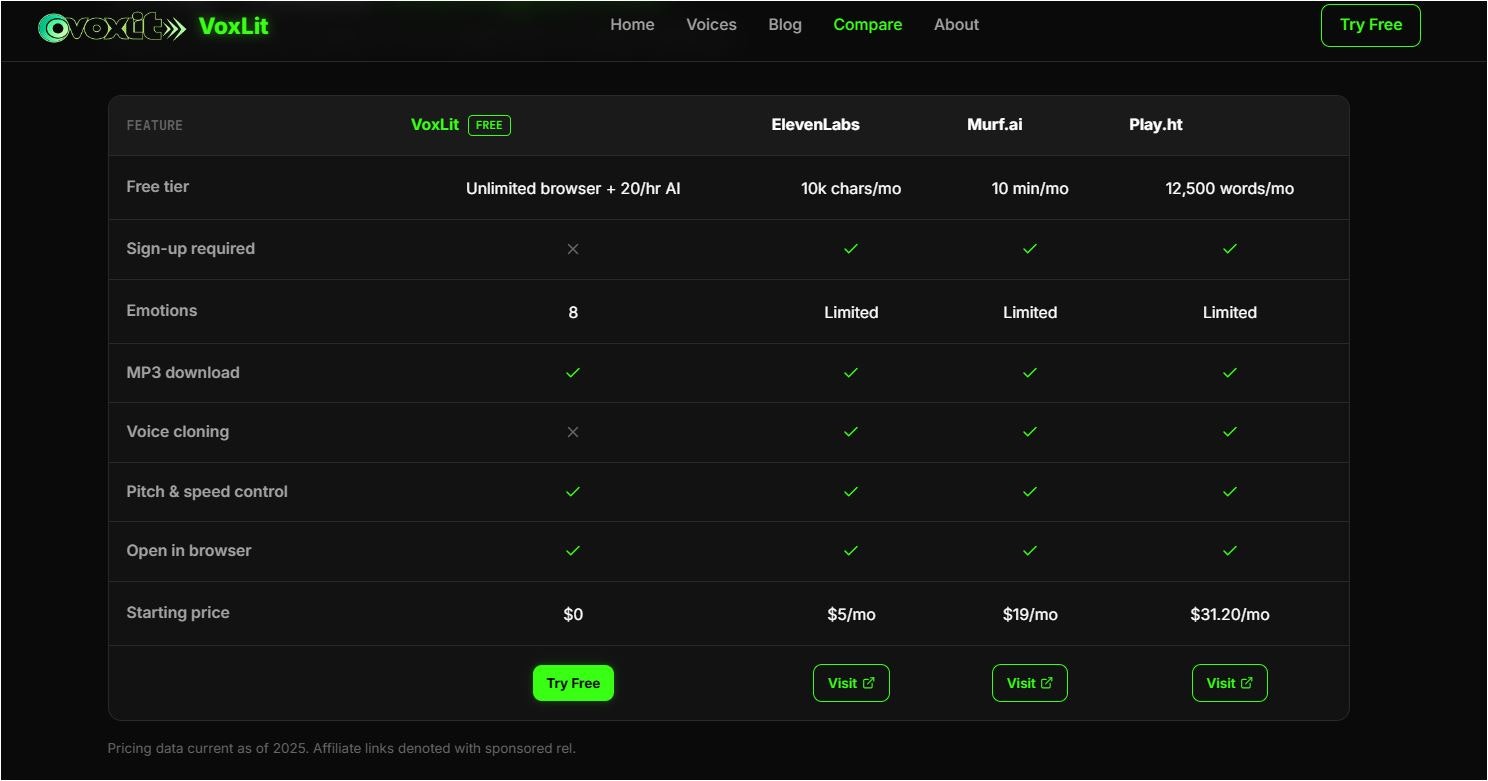Image resolution: width=1488 pixels, height=781 pixels.
Task: Click Murf.ai sign-up required checkmark
Action: coord(1030,249)
